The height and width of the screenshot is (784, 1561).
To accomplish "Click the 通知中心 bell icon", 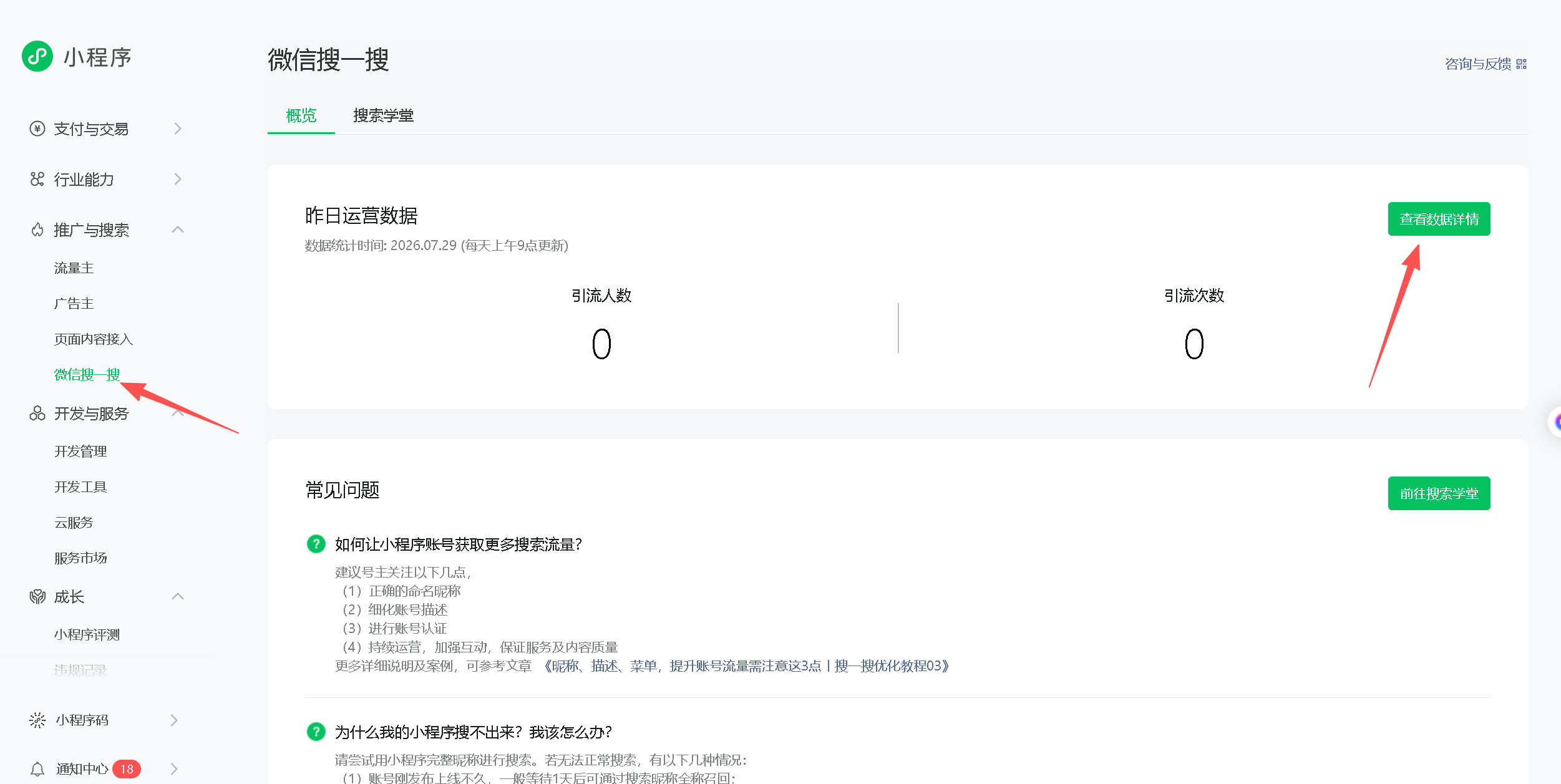I will 37,769.
